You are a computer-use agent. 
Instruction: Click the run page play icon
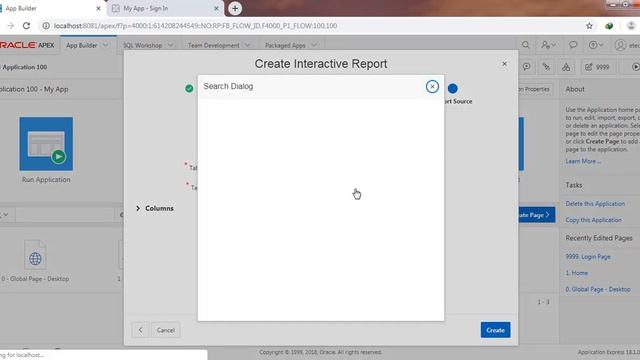635,67
